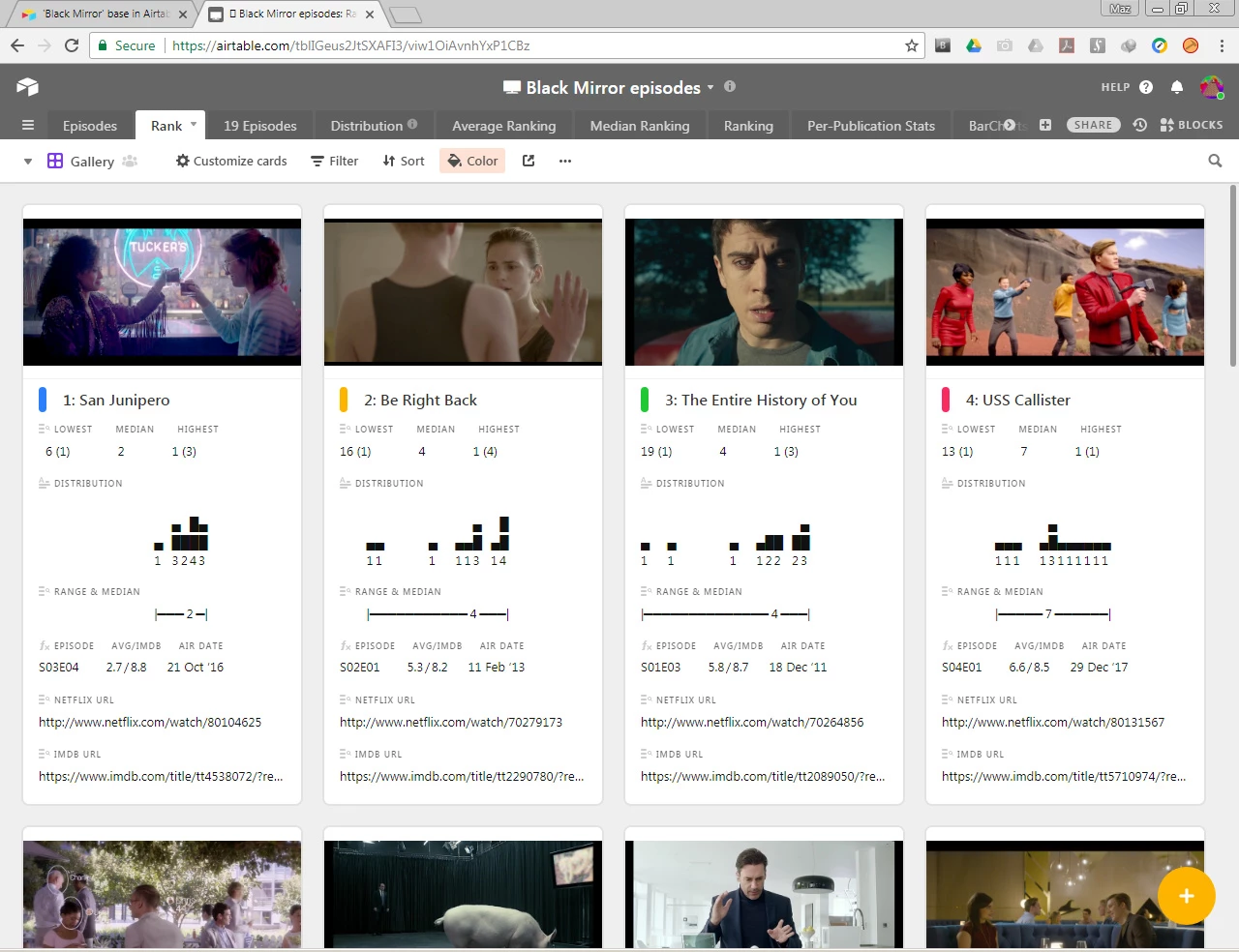Open the hamburger tables list menu
The image size is (1239, 952).
(28, 126)
